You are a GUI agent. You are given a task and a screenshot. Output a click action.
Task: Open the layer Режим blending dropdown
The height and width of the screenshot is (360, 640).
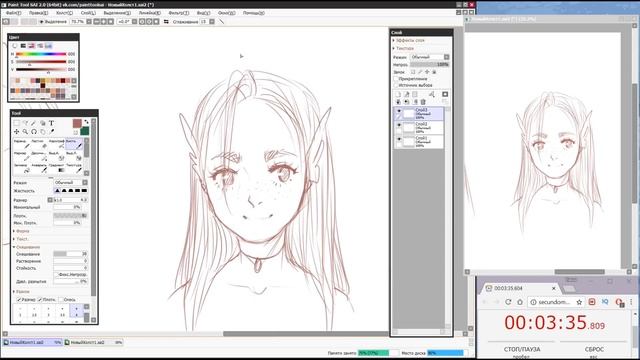click(x=430, y=57)
